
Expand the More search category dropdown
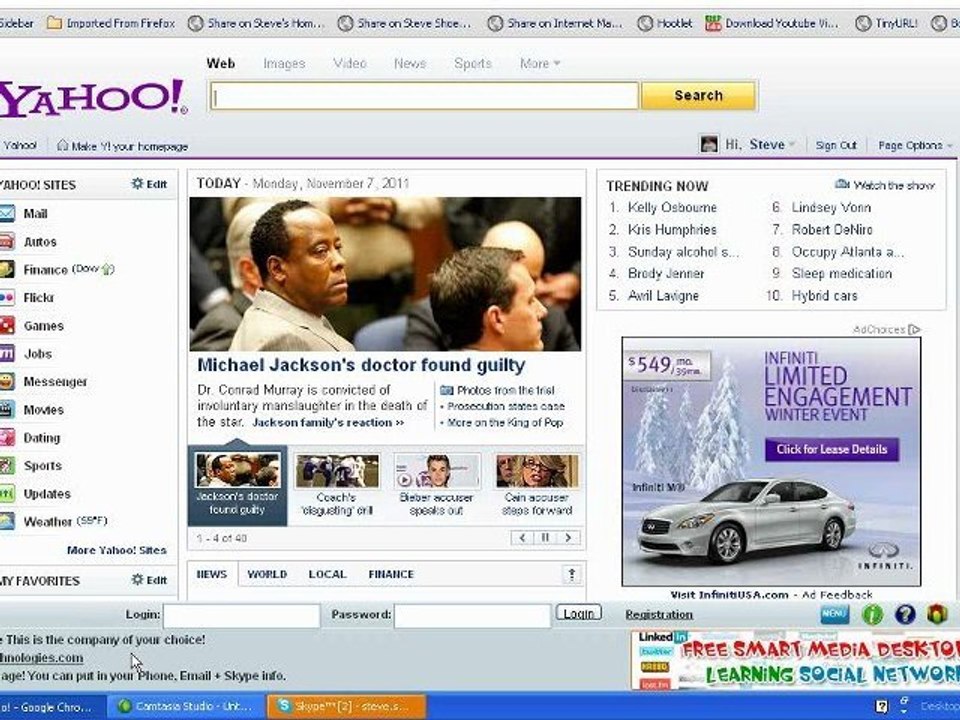click(x=540, y=63)
